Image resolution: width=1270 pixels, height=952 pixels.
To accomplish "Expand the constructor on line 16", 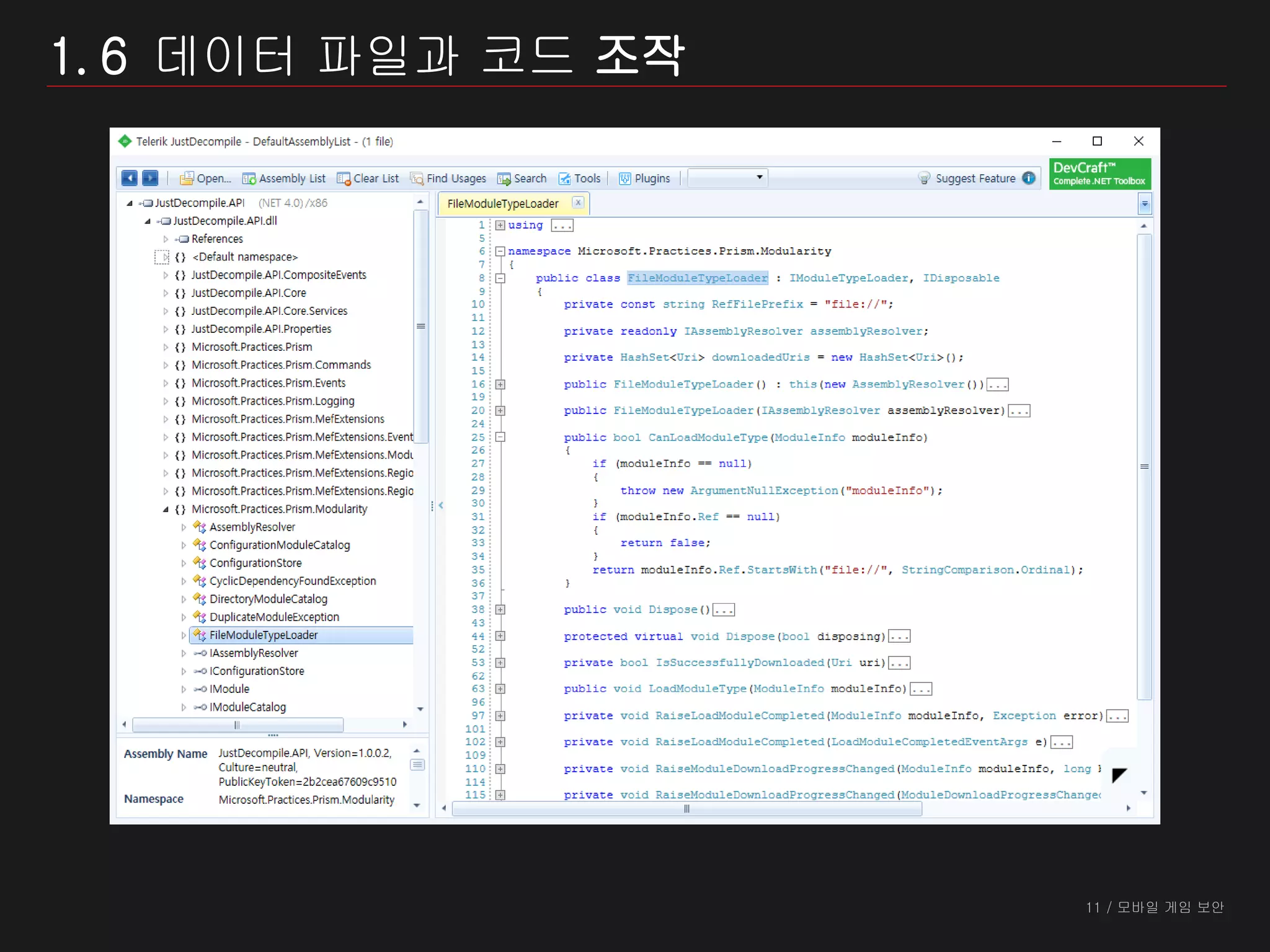I will click(500, 384).
